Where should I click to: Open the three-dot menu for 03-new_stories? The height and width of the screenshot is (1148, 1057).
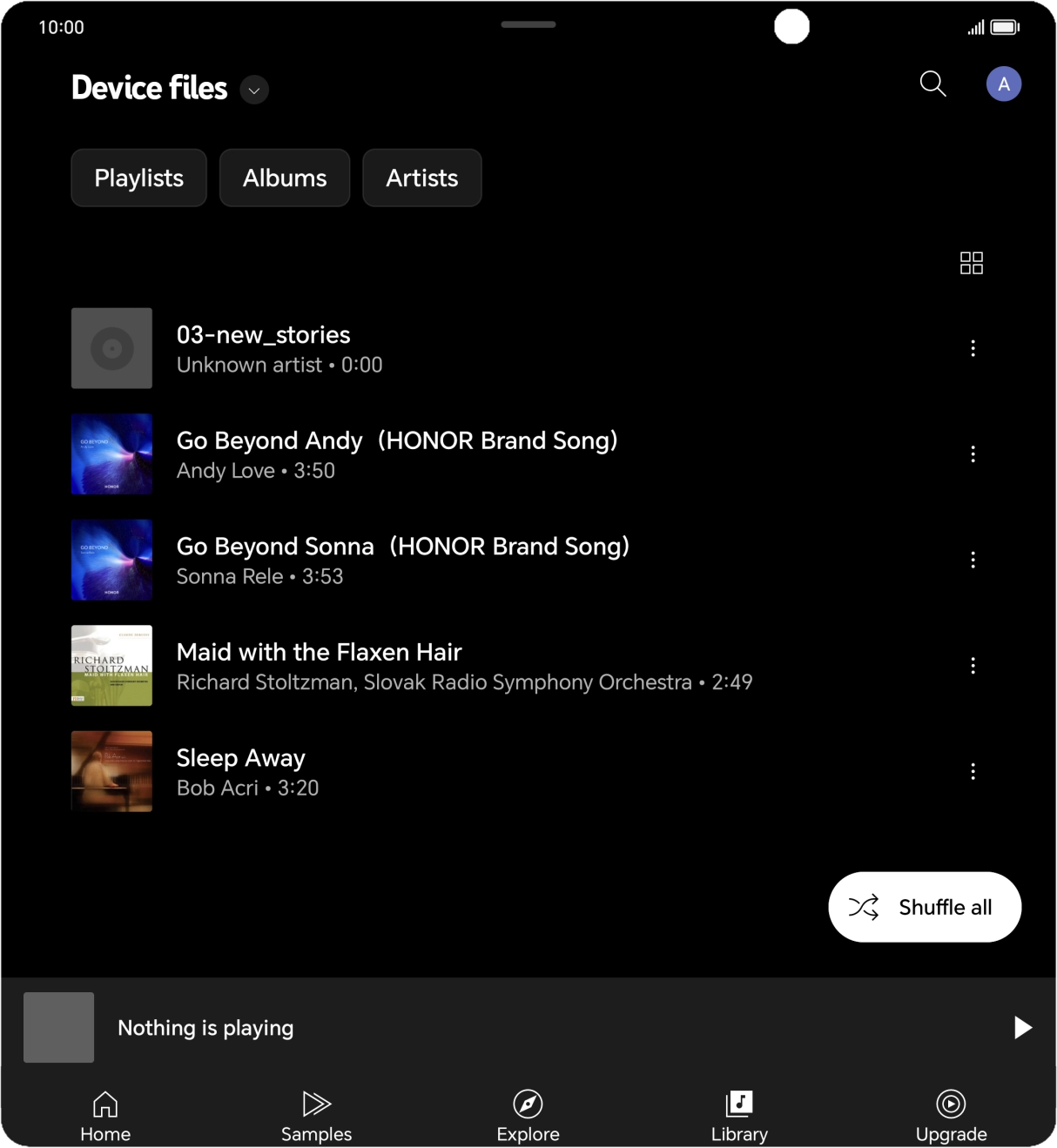[x=973, y=348]
